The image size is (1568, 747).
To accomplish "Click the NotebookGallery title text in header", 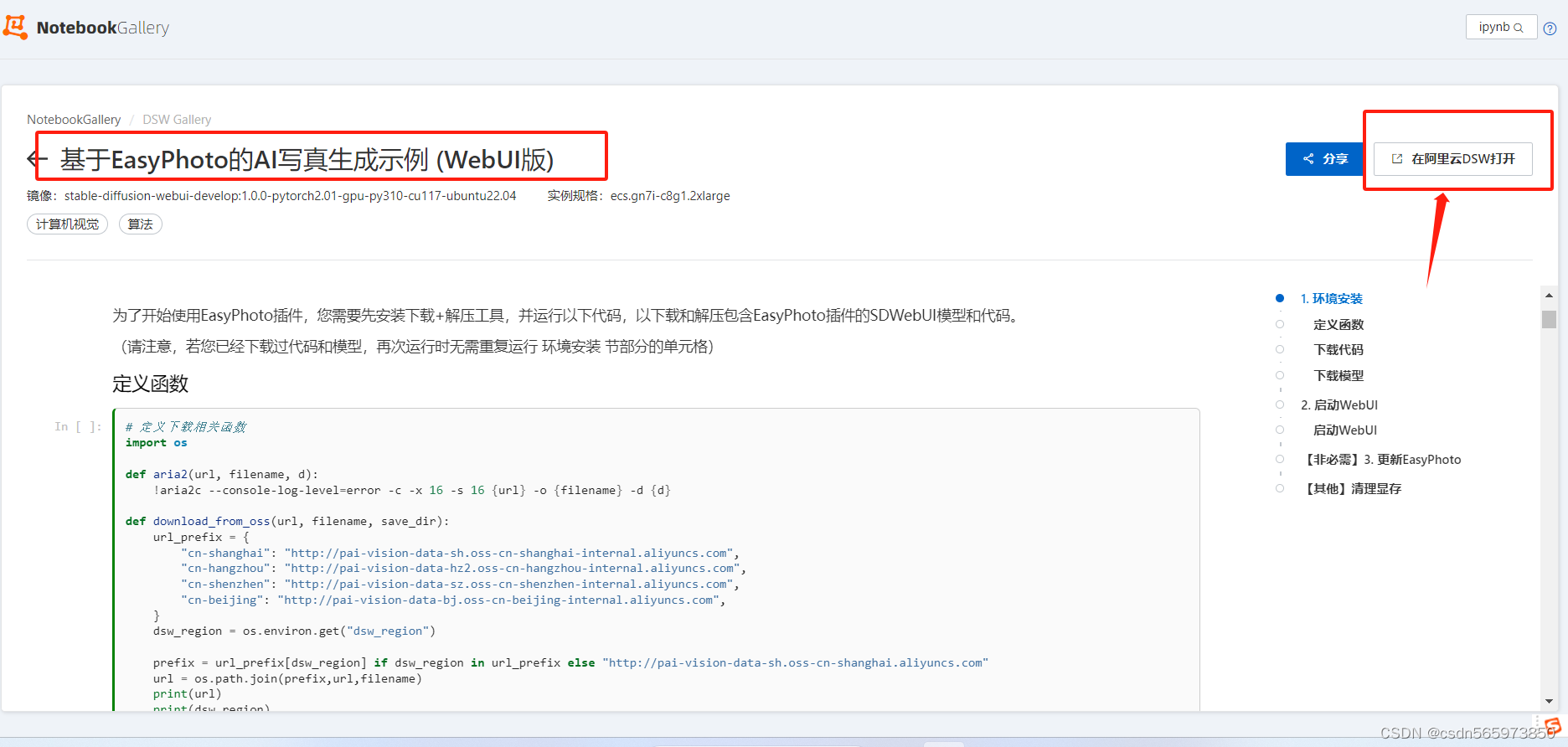I will click(x=103, y=28).
